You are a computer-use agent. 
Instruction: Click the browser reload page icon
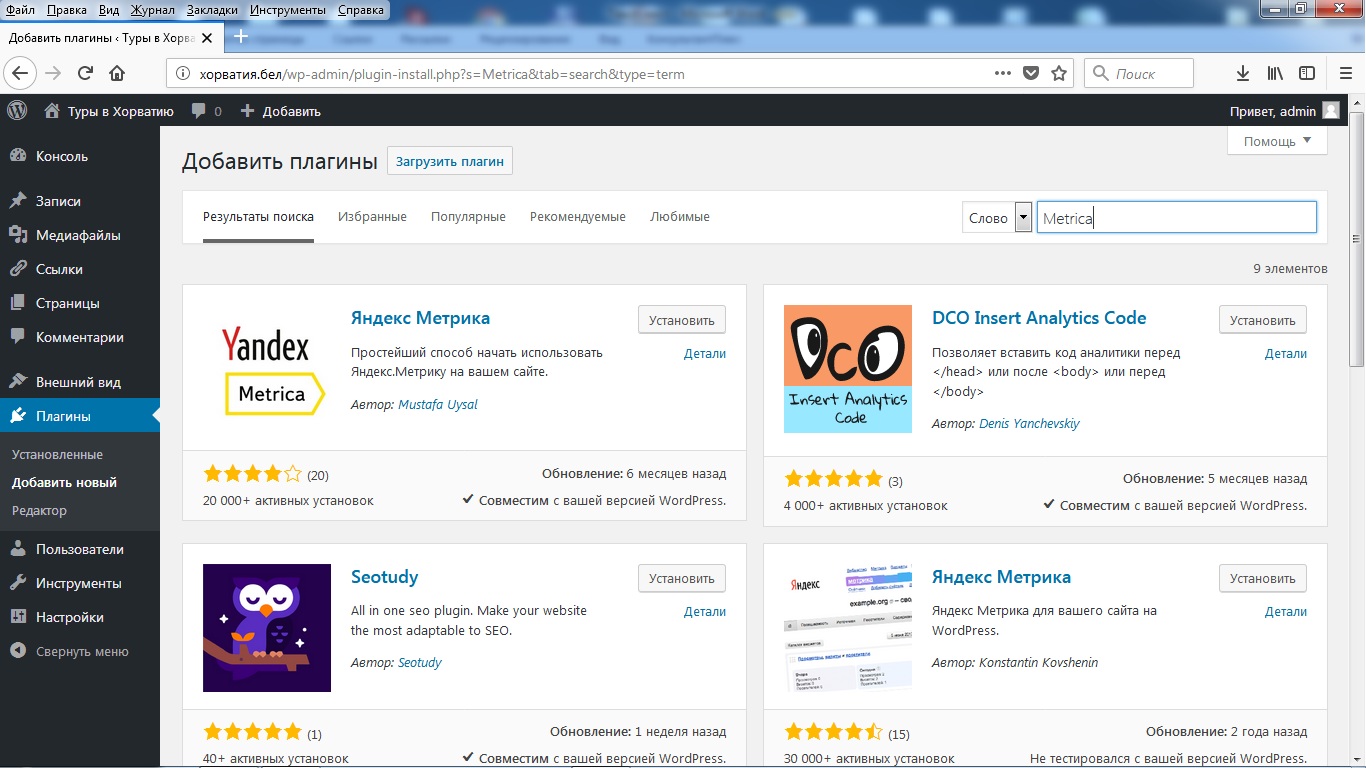click(85, 73)
